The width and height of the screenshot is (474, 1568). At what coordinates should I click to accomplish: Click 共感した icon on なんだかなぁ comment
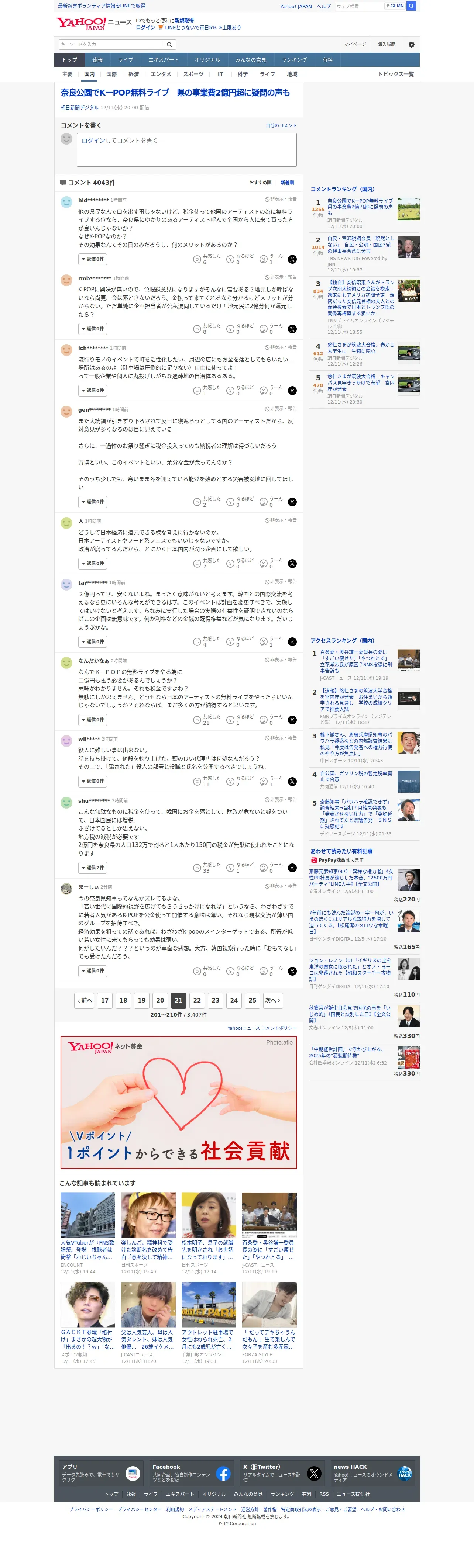[197, 720]
